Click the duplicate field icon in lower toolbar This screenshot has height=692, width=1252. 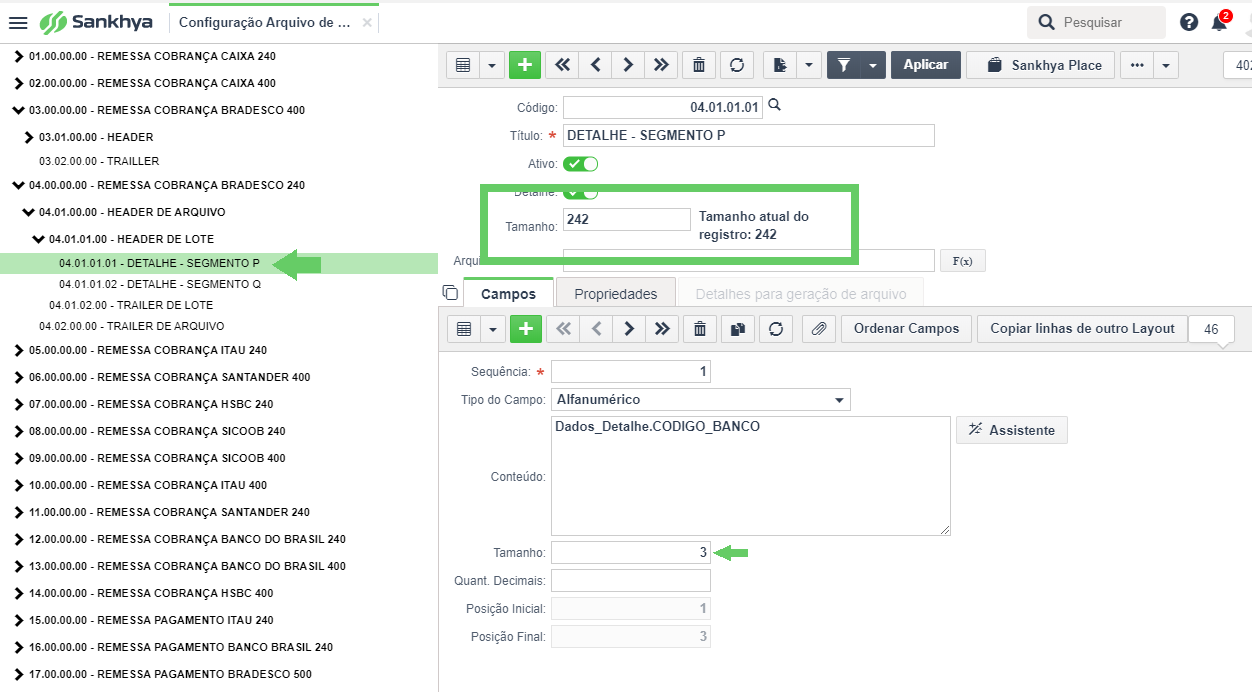tap(738, 329)
